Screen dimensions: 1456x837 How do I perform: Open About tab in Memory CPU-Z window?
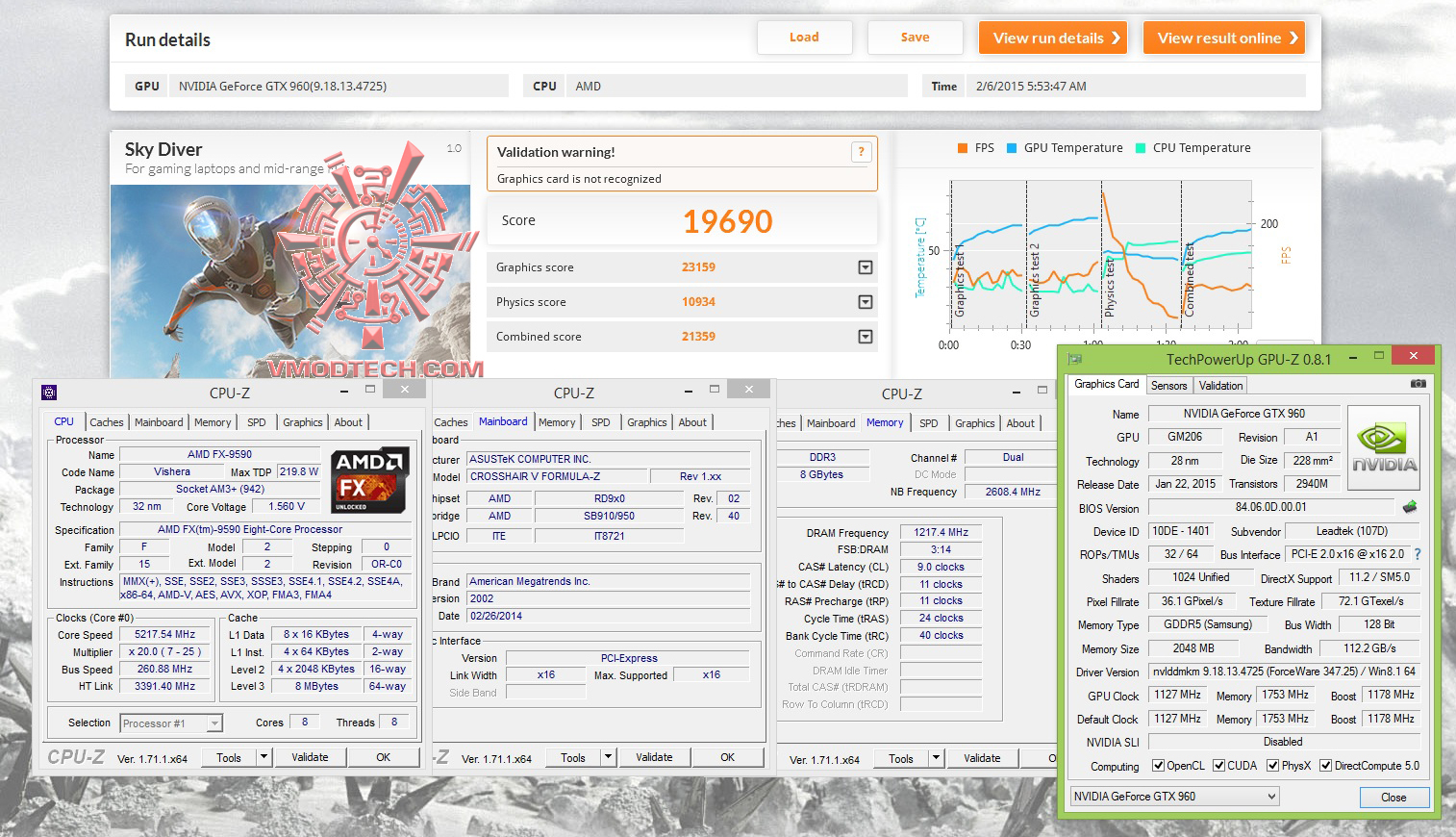pos(1020,423)
